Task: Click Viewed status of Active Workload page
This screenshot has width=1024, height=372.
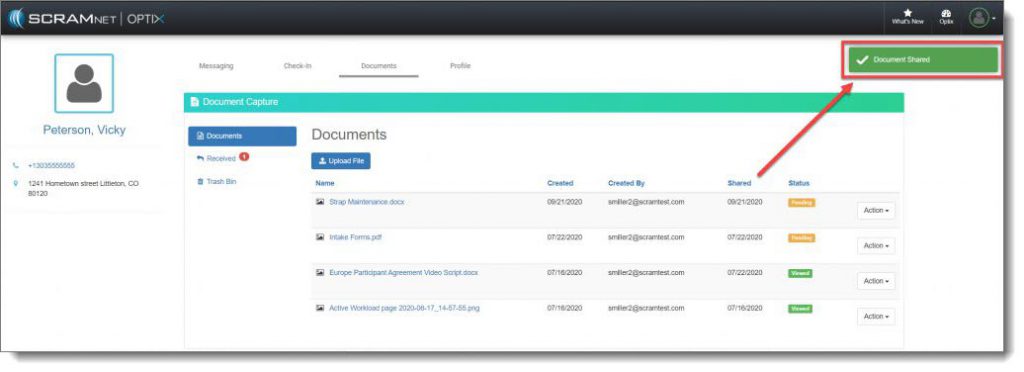Action: (x=800, y=309)
